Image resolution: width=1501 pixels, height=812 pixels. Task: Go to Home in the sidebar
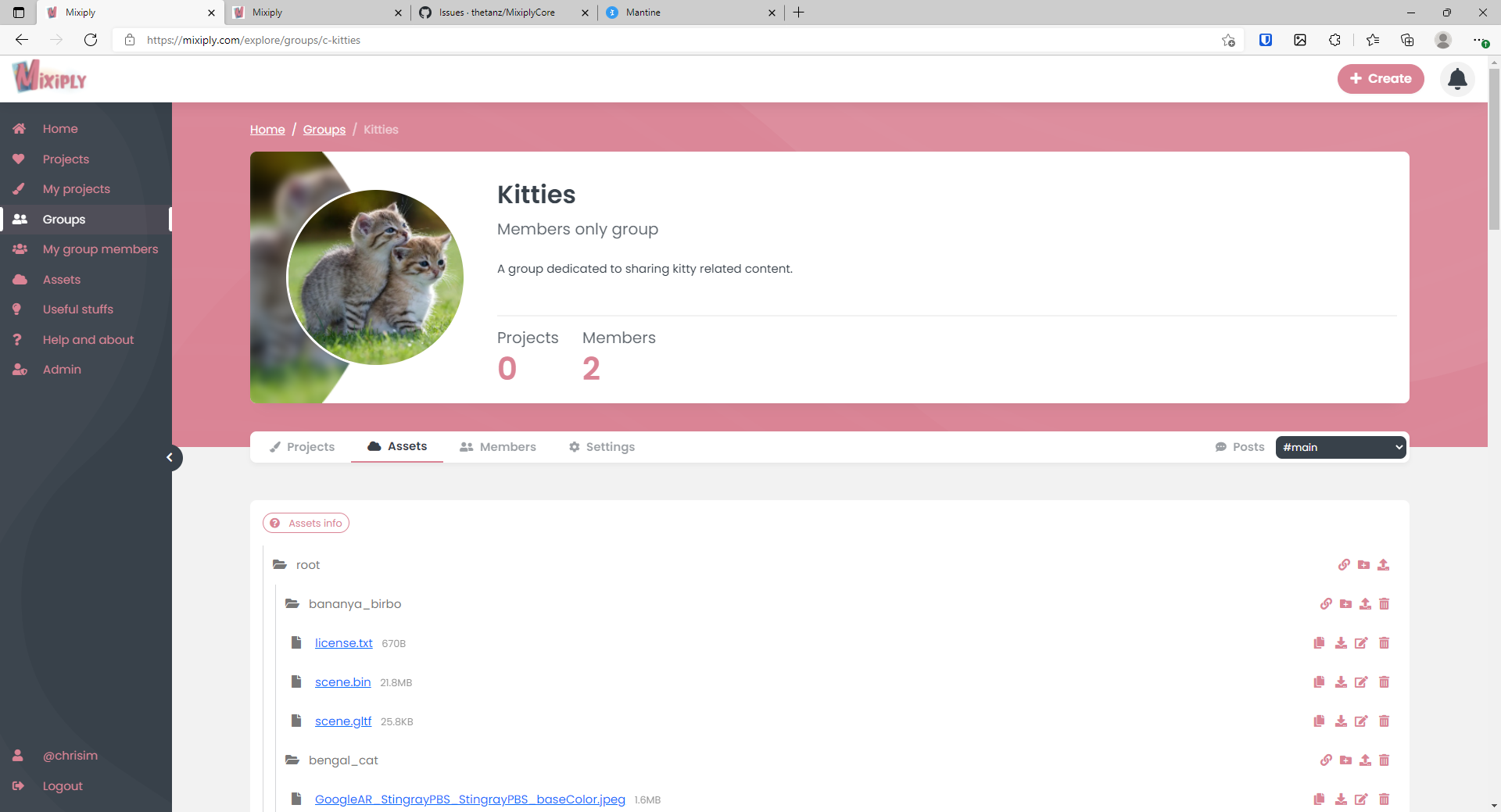coord(86,129)
